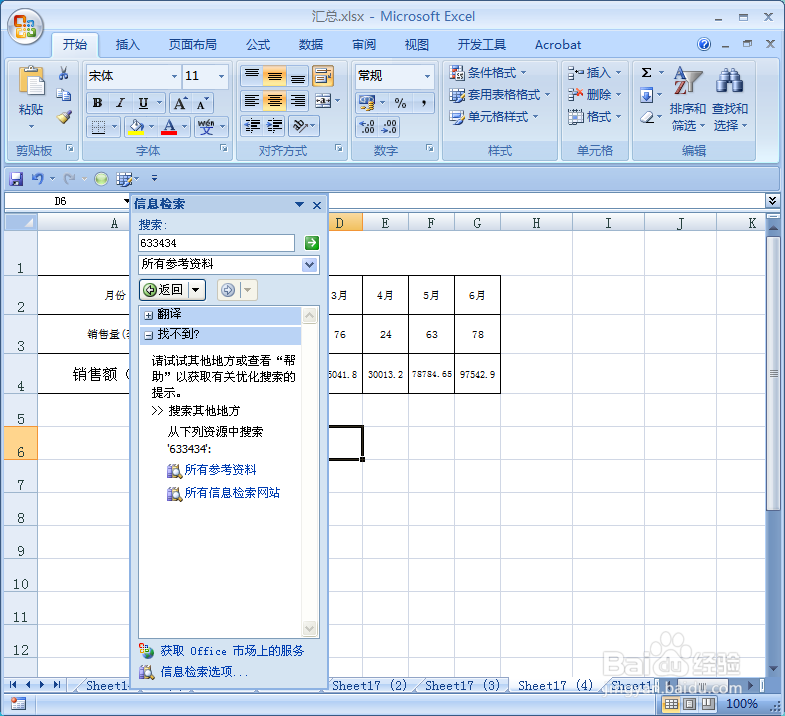
Task: Open 所有参考资料 reference dropdown
Action: click(310, 265)
